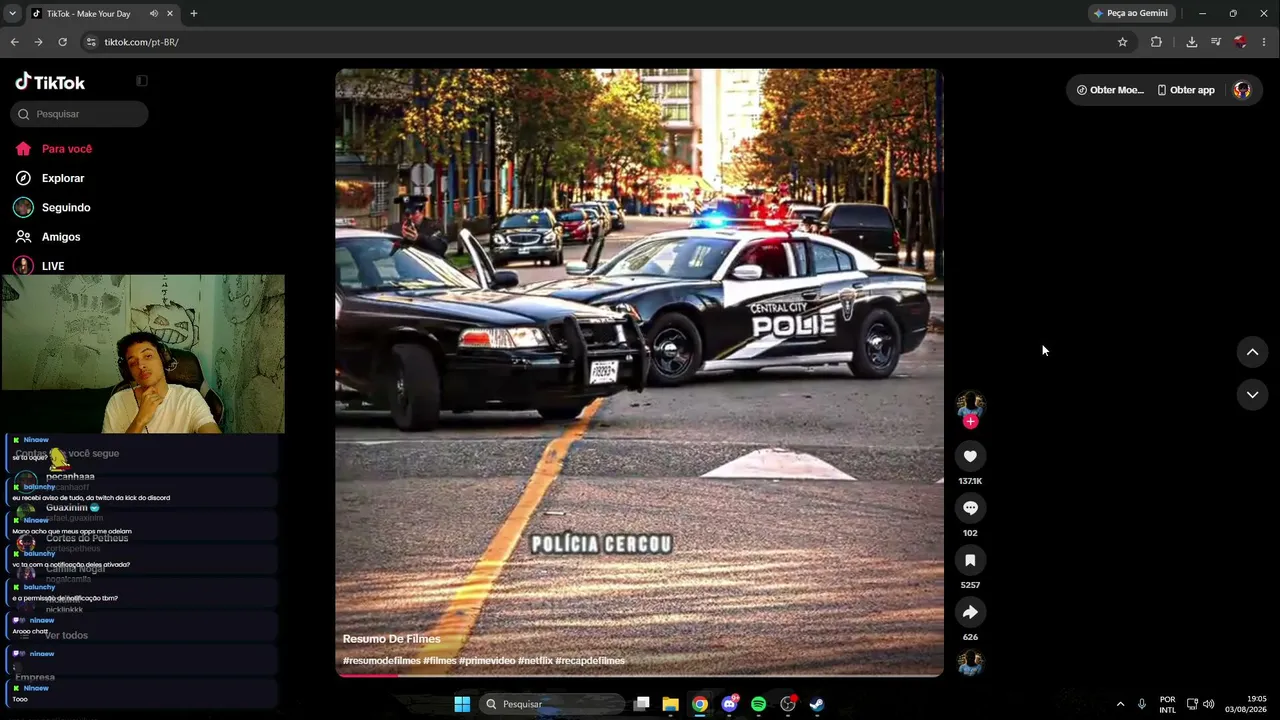Mute the TikTok tab's audio icon

click(x=153, y=14)
